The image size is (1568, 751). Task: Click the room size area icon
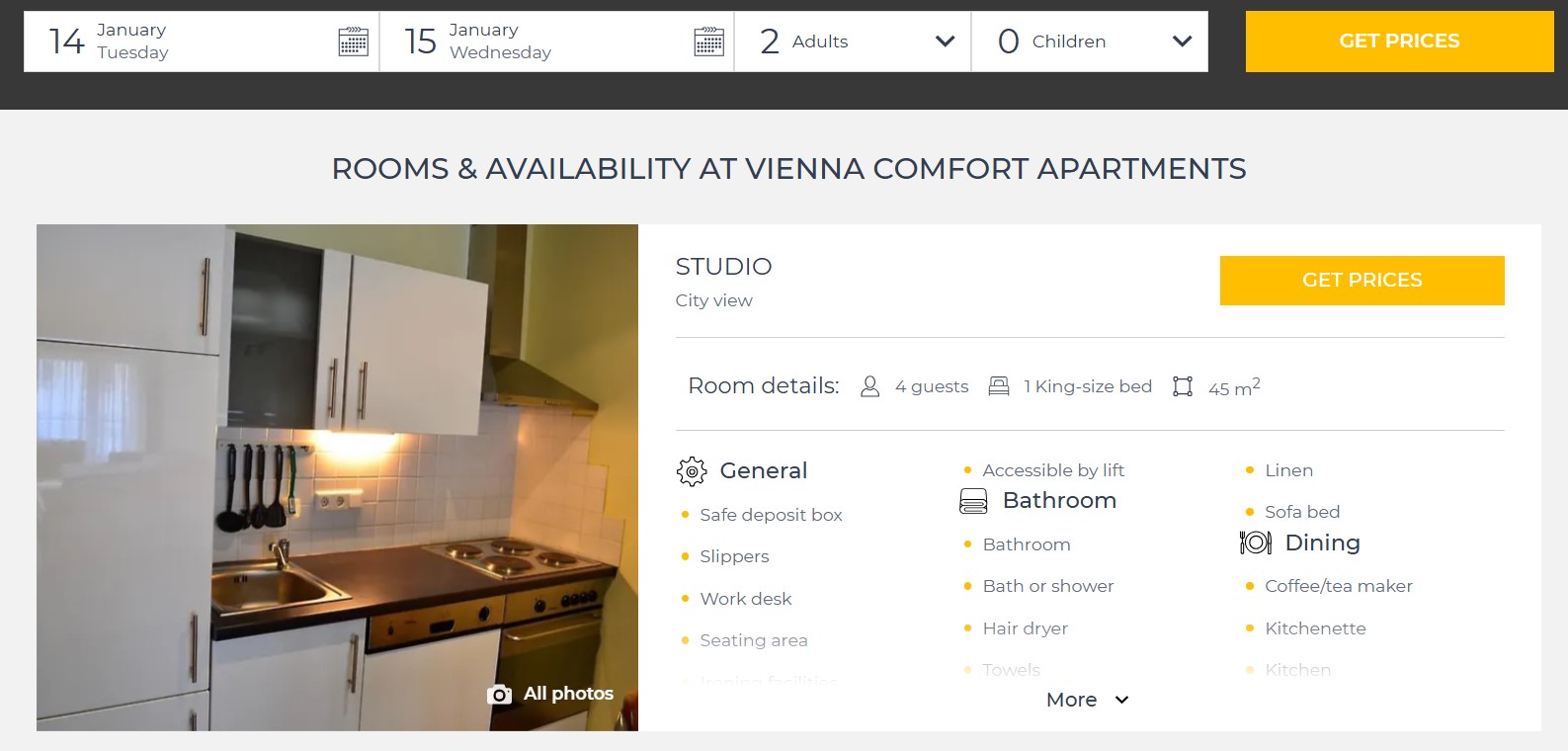(x=1183, y=386)
